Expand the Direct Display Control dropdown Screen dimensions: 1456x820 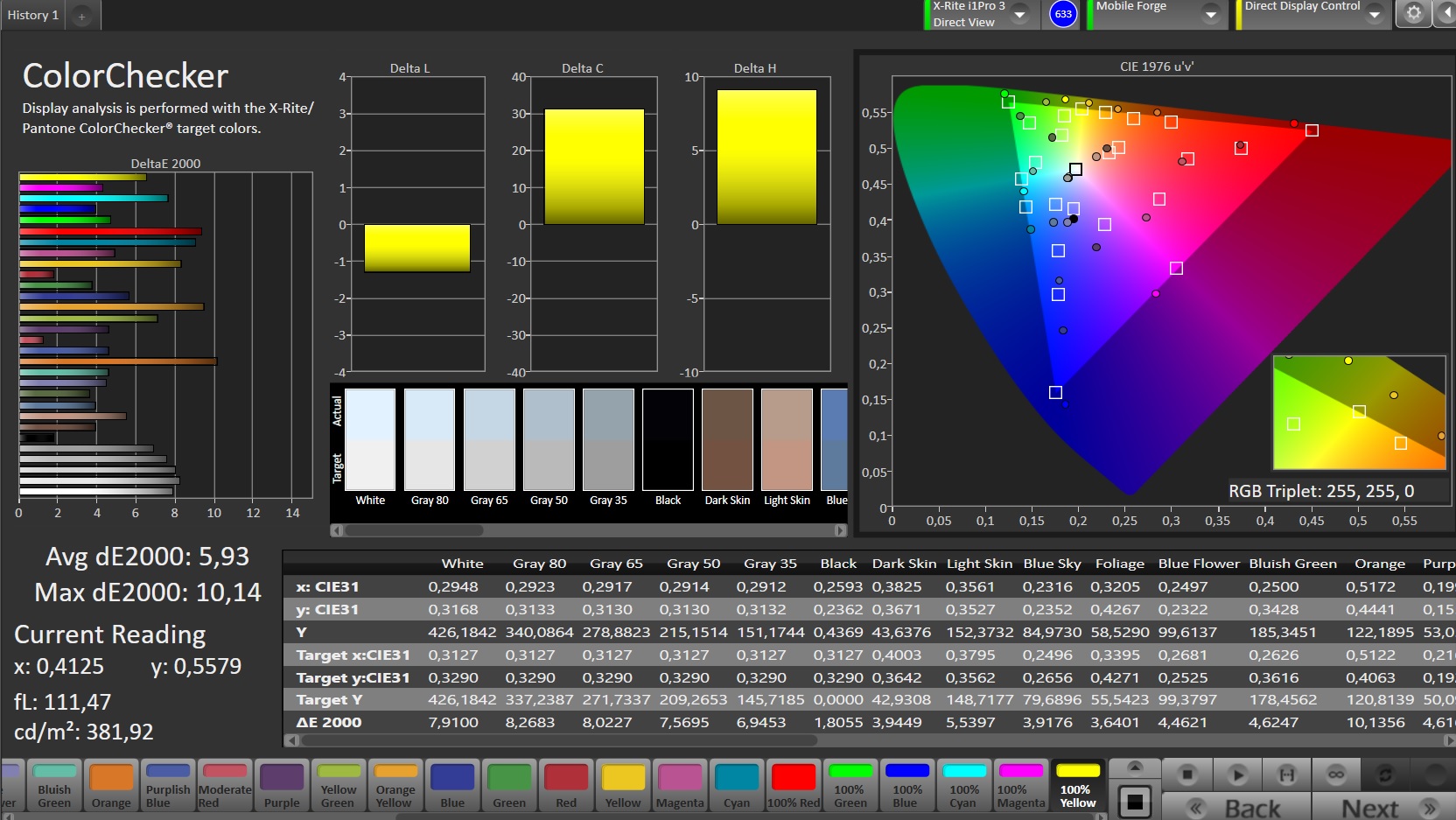(x=1375, y=14)
